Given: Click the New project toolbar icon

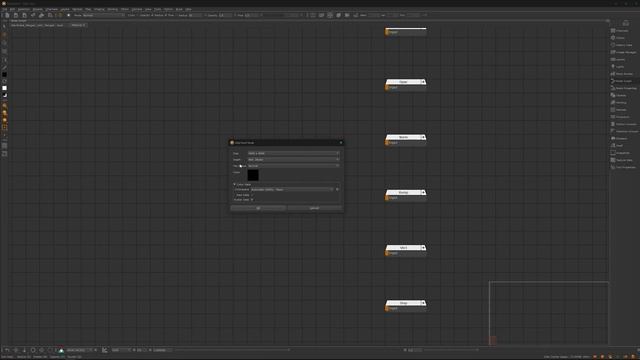Looking at the screenshot, I should (7, 15).
